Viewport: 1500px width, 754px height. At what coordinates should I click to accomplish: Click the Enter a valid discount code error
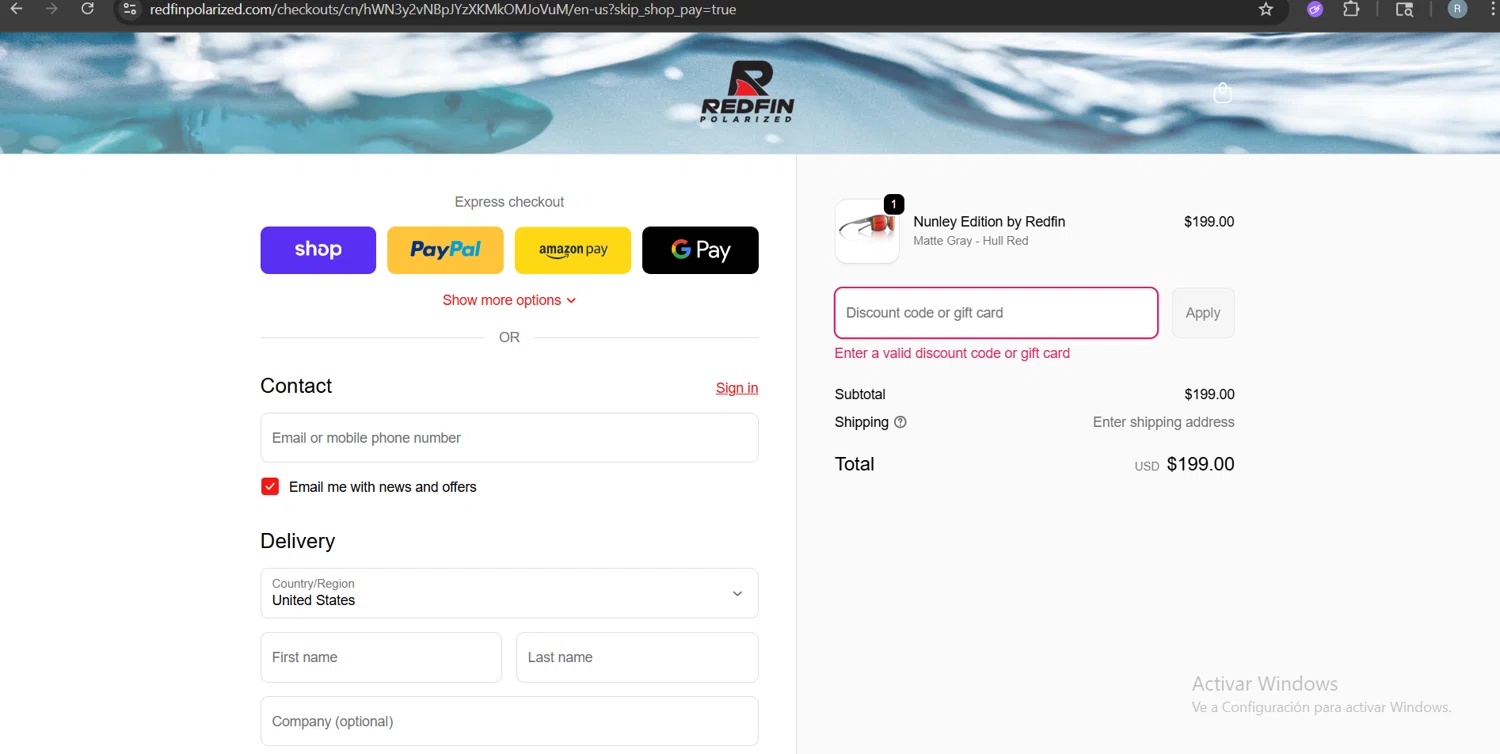click(x=952, y=353)
